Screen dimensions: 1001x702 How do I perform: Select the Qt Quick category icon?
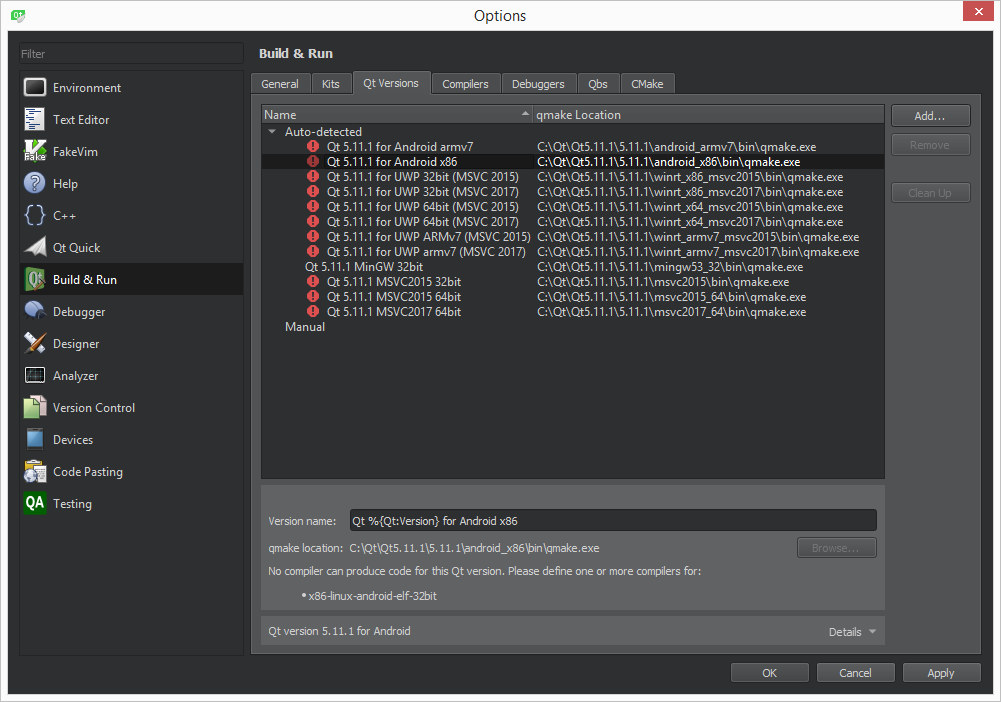click(36, 248)
